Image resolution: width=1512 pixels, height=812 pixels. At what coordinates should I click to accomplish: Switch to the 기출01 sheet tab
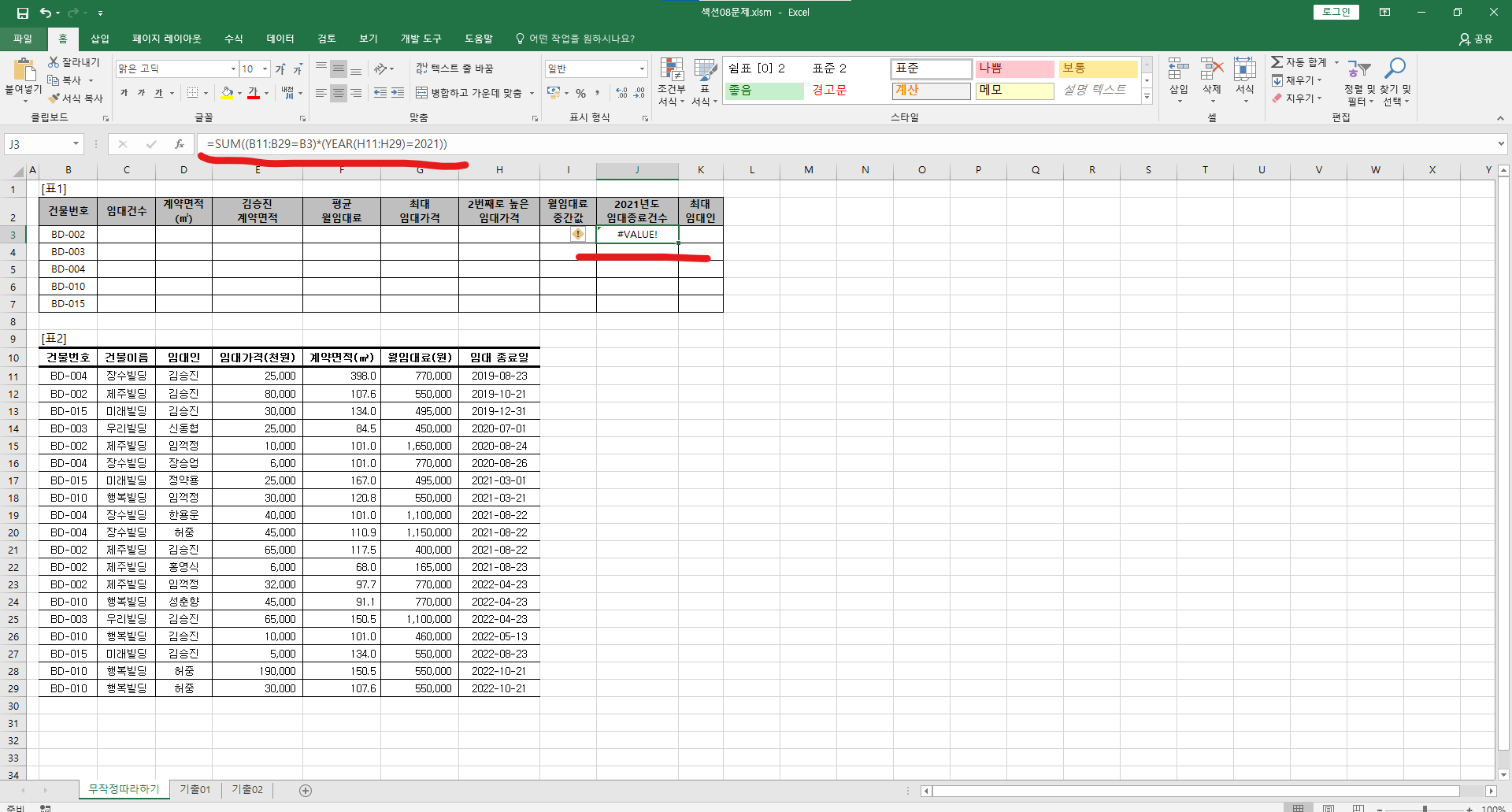[195, 789]
